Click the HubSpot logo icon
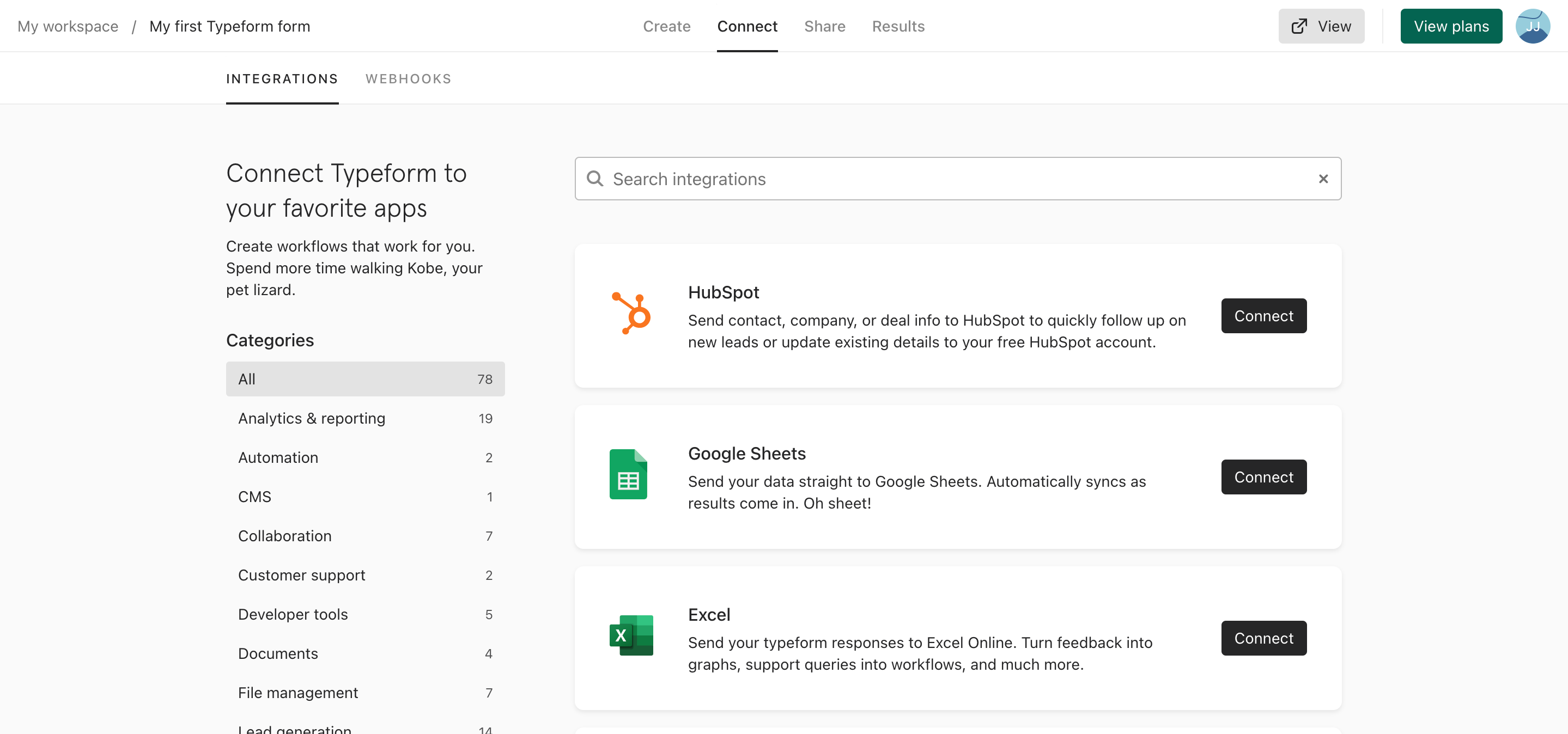1568x734 pixels. 631,314
